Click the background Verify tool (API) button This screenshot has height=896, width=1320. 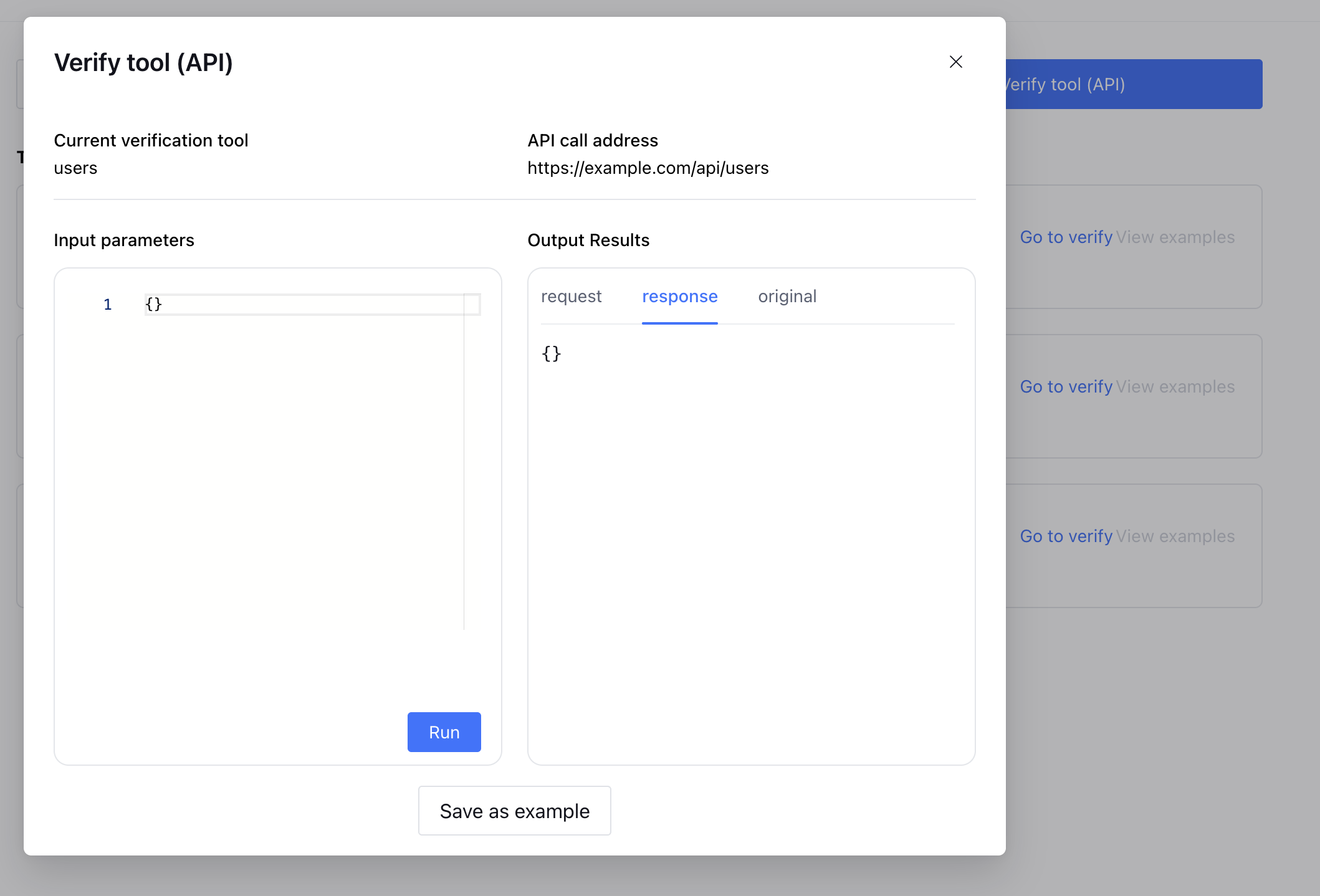pyautogui.click(x=1133, y=84)
